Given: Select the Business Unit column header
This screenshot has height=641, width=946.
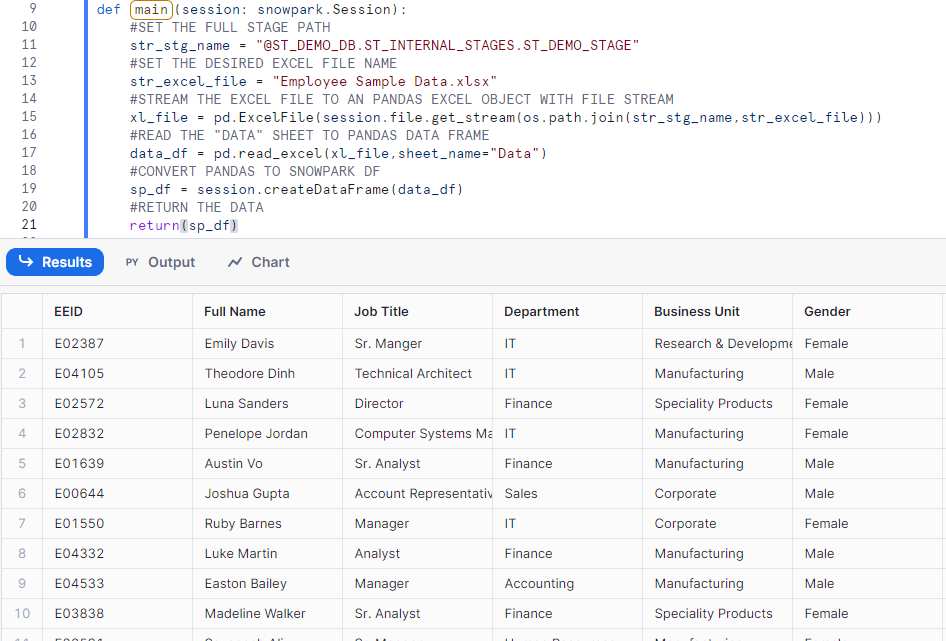Looking at the screenshot, I should point(697,311).
